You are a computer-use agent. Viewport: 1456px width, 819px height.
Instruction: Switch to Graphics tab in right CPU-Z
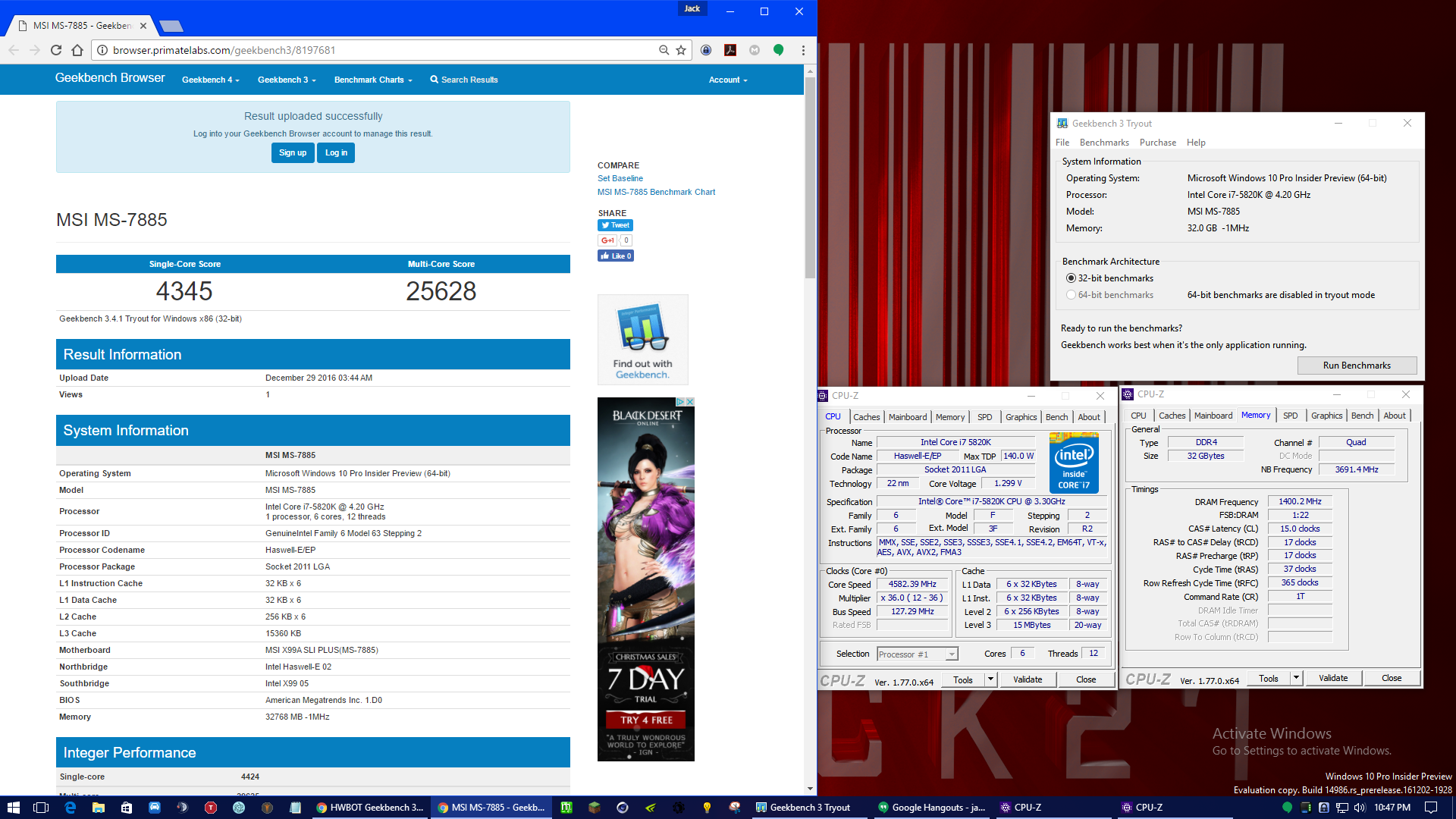pyautogui.click(x=1326, y=416)
